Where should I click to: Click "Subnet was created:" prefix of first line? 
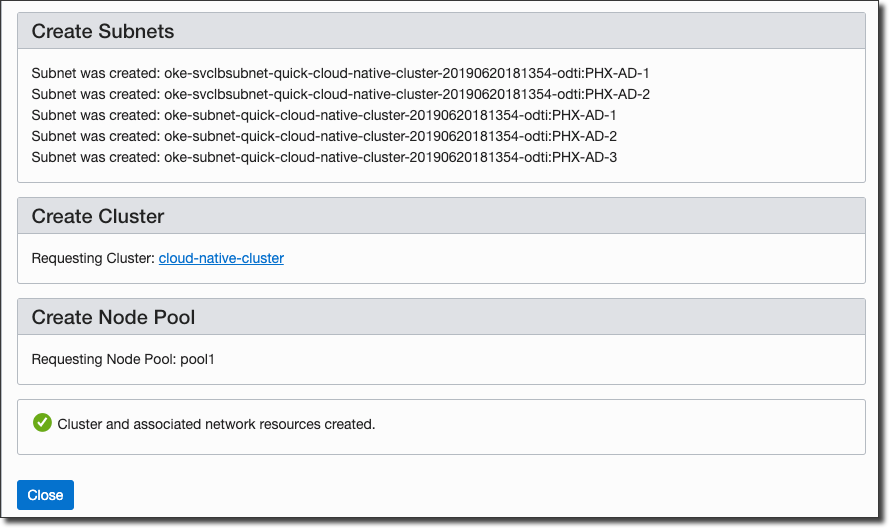95,73
